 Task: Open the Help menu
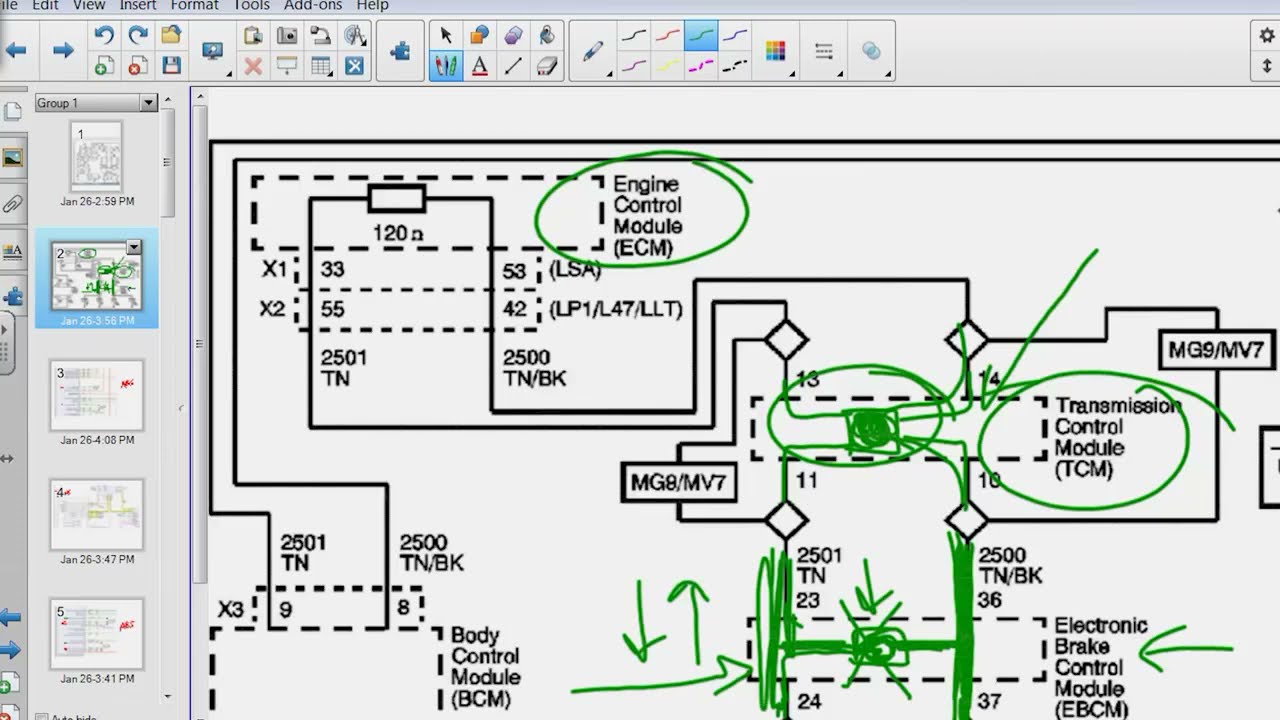tap(372, 5)
